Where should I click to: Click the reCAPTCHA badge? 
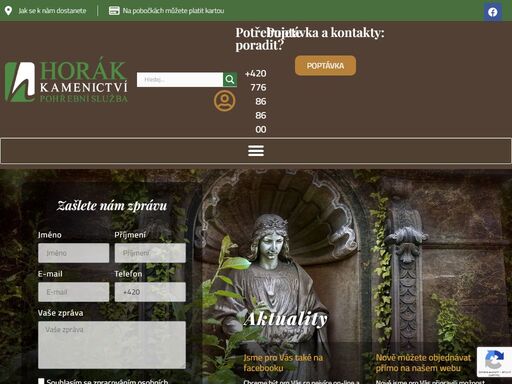(494, 362)
